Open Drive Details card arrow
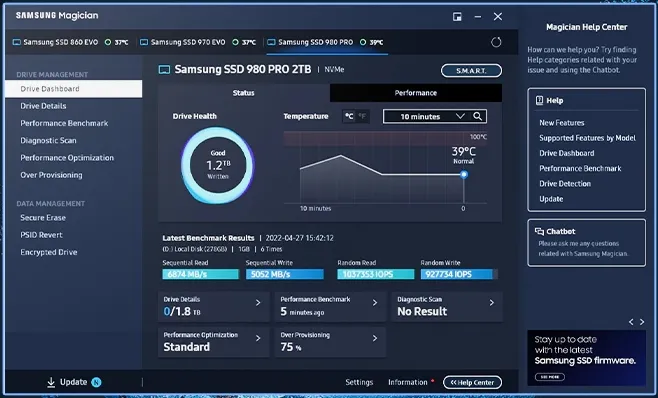 258,303
